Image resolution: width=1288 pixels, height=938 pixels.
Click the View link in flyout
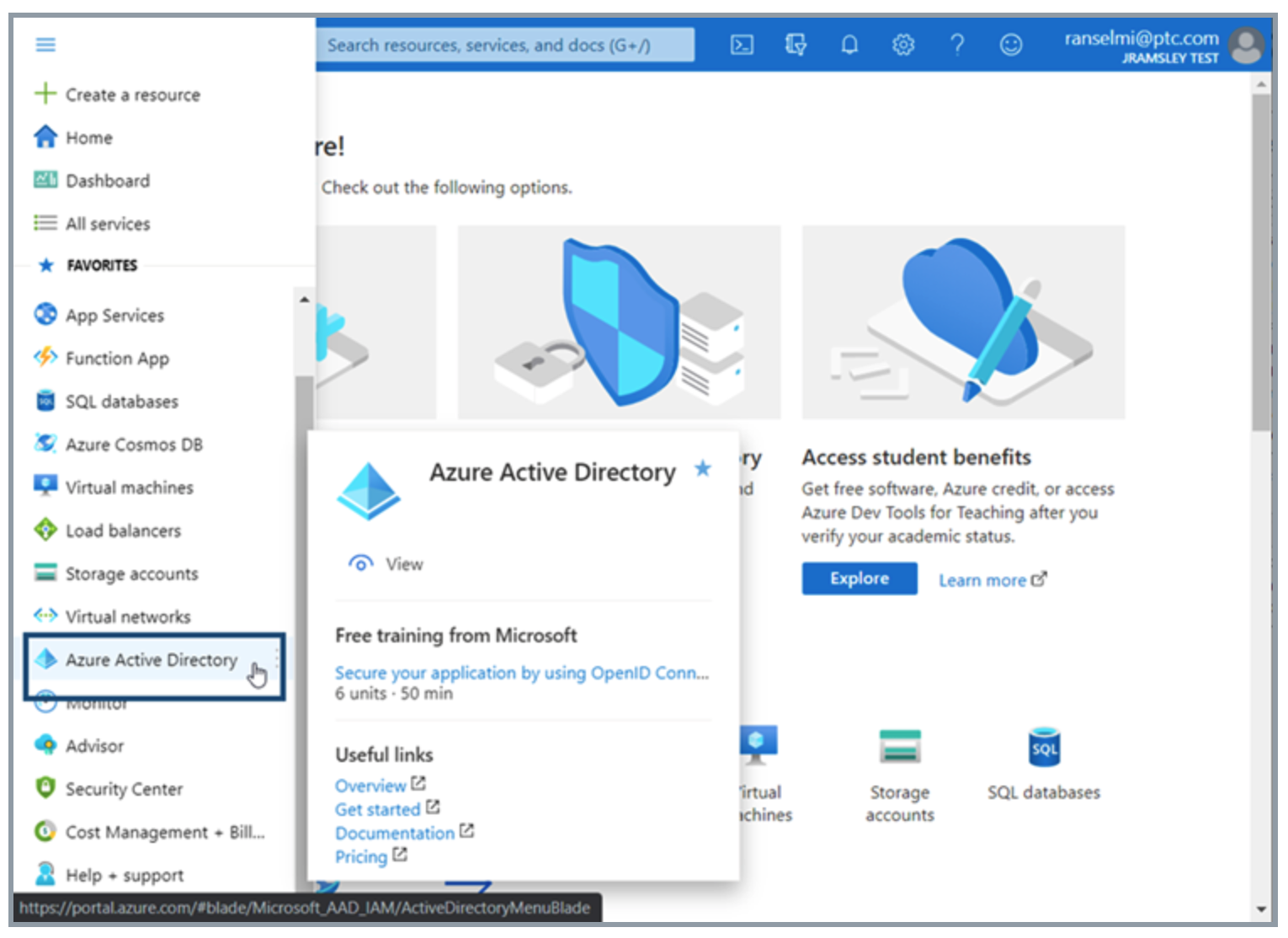click(386, 563)
